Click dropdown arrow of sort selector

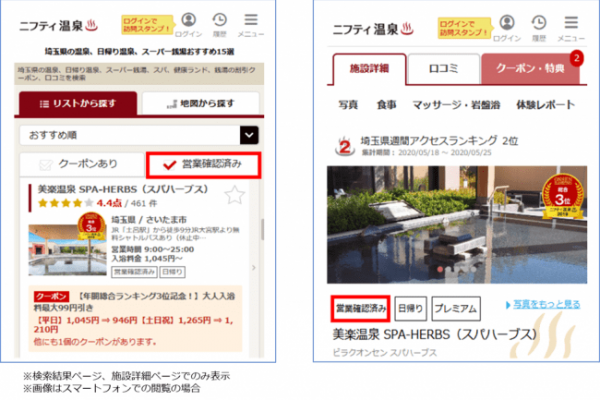tap(249, 135)
